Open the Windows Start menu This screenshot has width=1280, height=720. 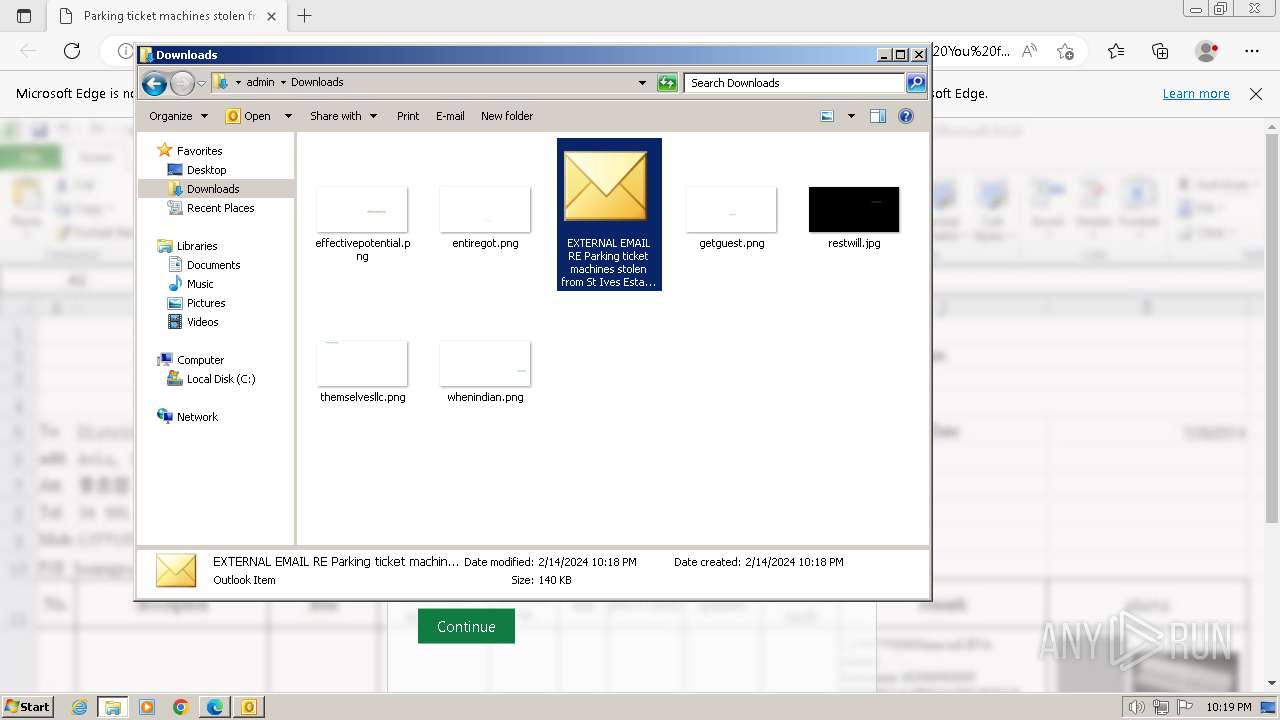[x=27, y=707]
